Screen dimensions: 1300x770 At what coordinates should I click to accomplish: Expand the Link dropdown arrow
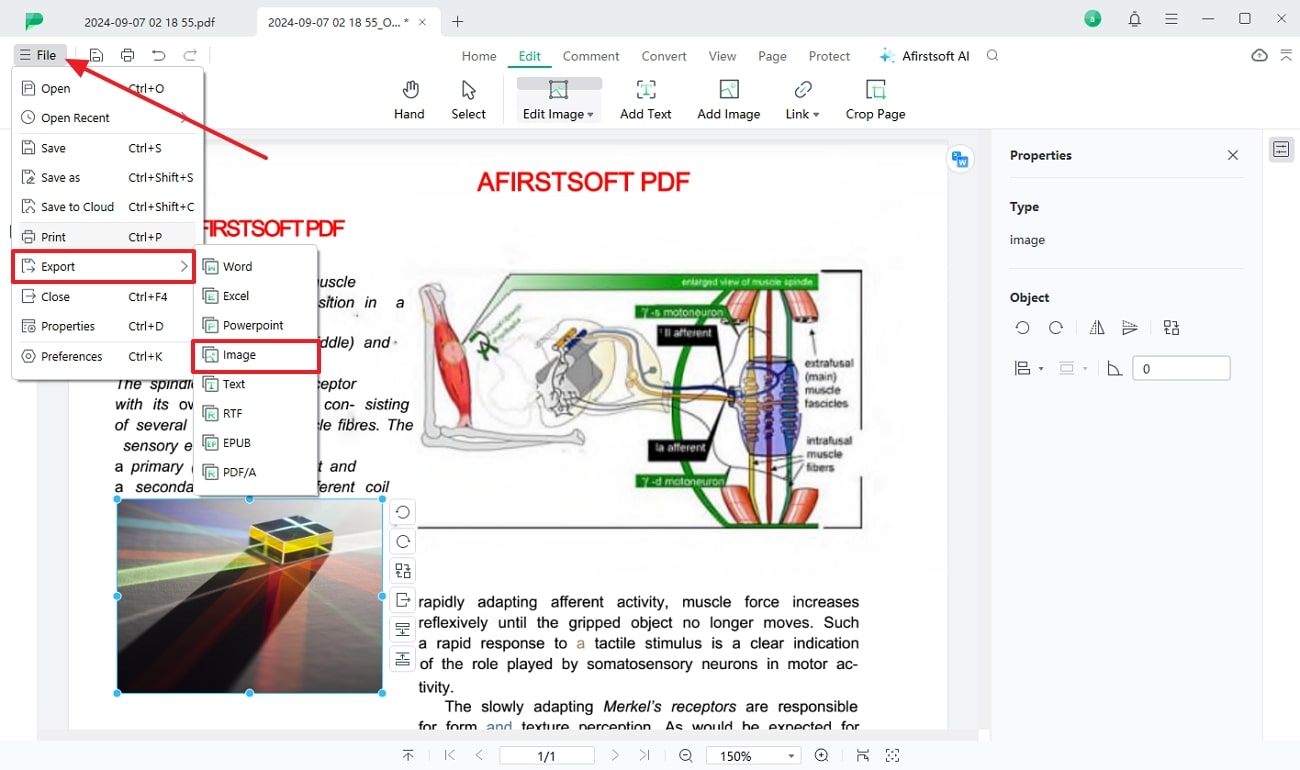tap(816, 115)
